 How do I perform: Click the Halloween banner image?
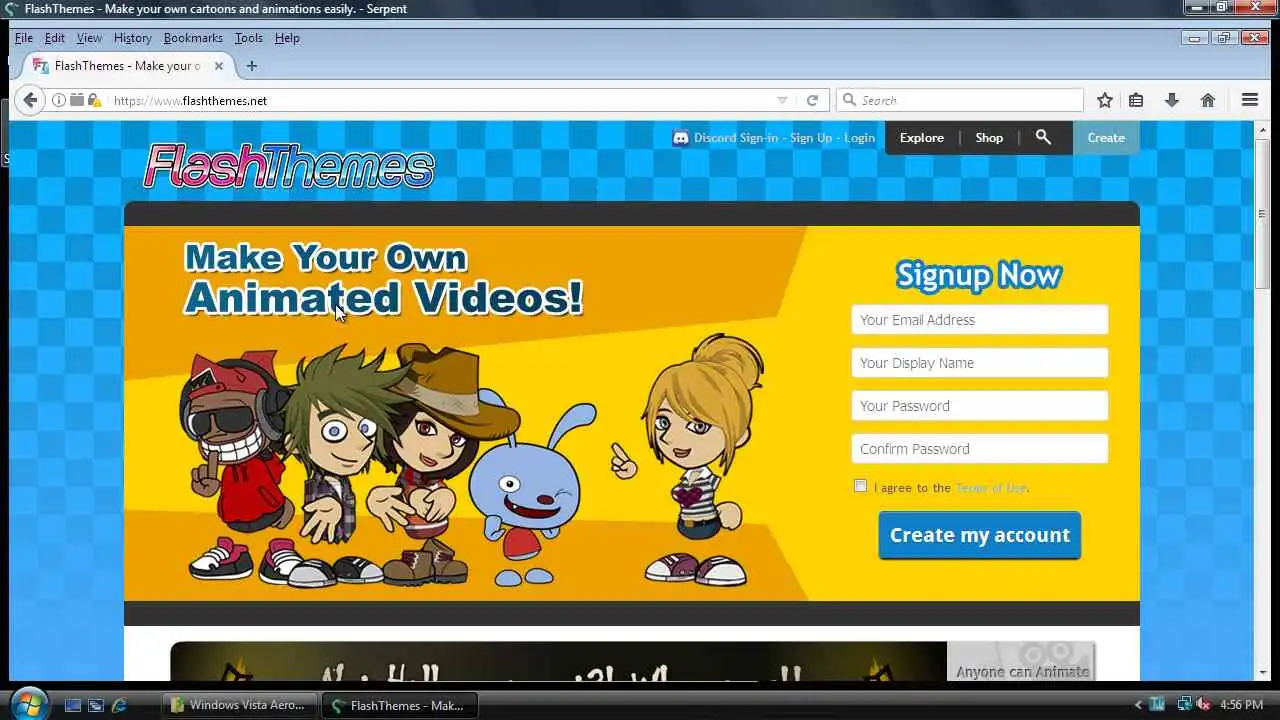(558, 661)
